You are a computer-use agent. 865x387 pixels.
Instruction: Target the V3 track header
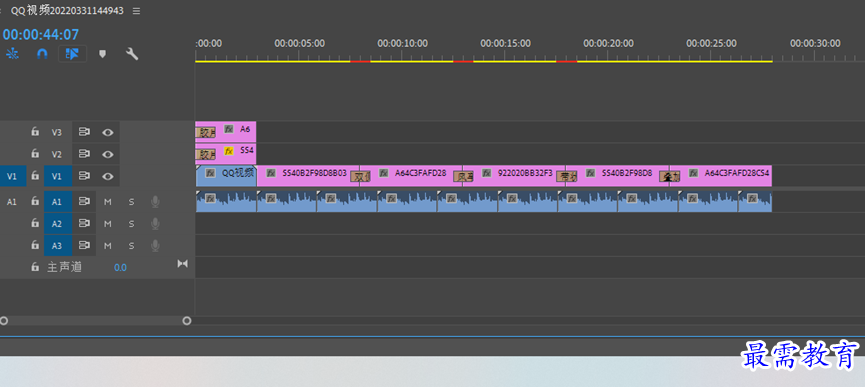(57, 132)
